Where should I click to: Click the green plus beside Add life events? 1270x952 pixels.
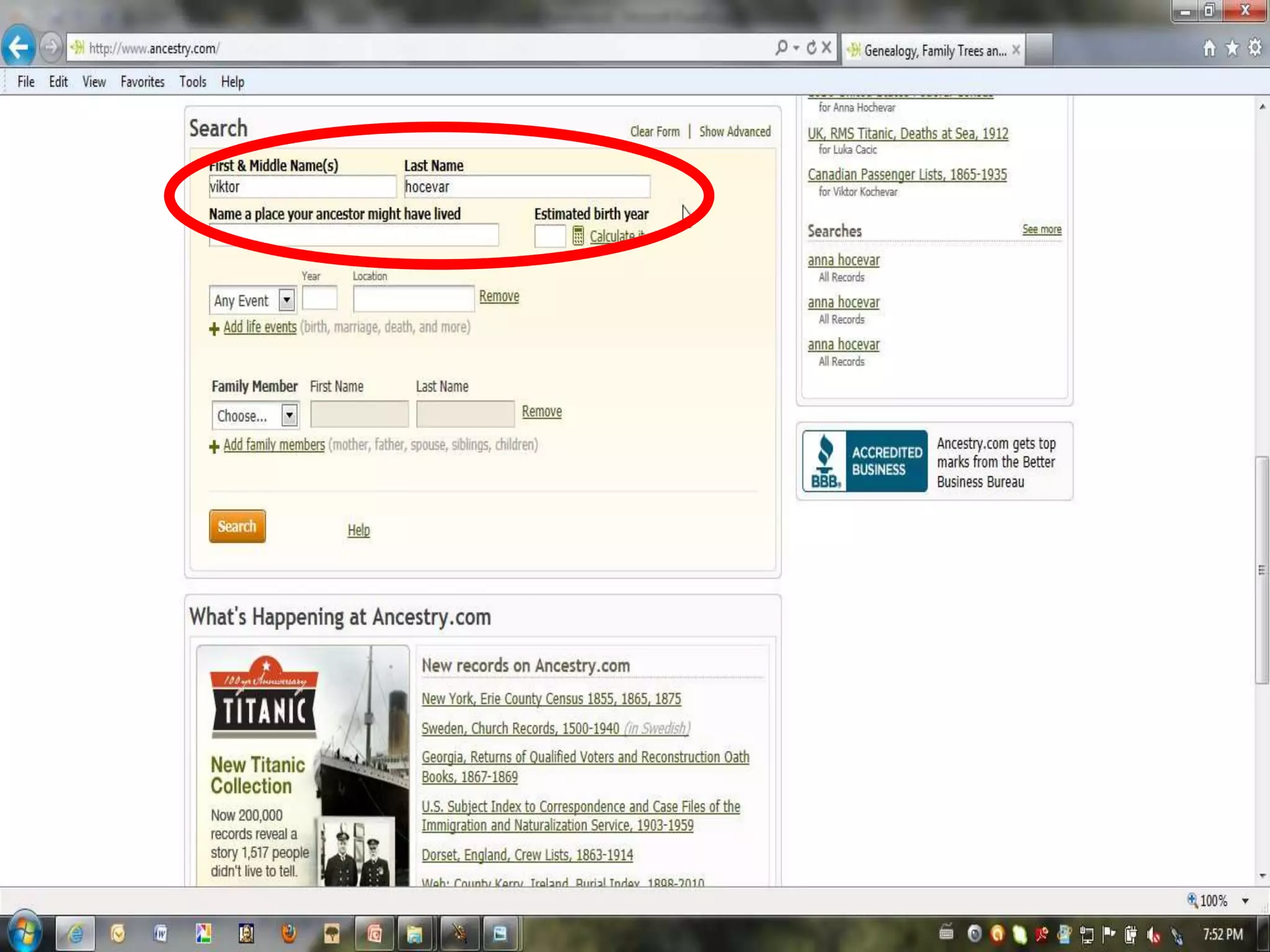214,328
